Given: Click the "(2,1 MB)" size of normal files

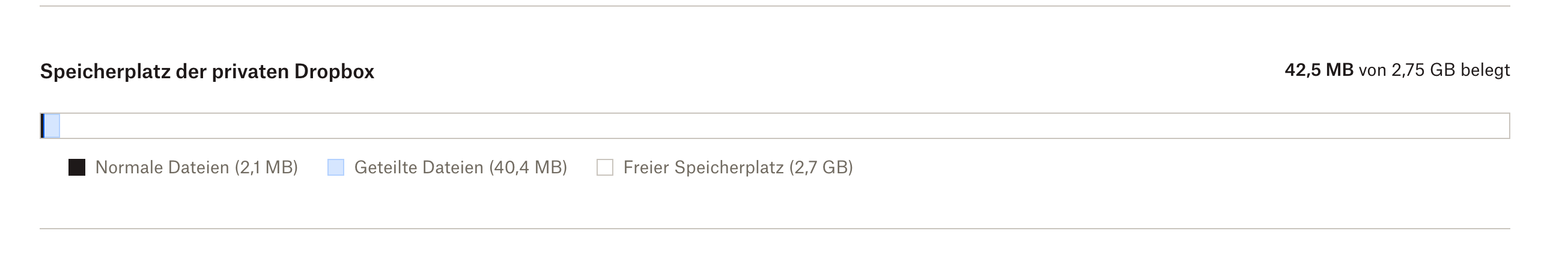Looking at the screenshot, I should click(x=266, y=167).
